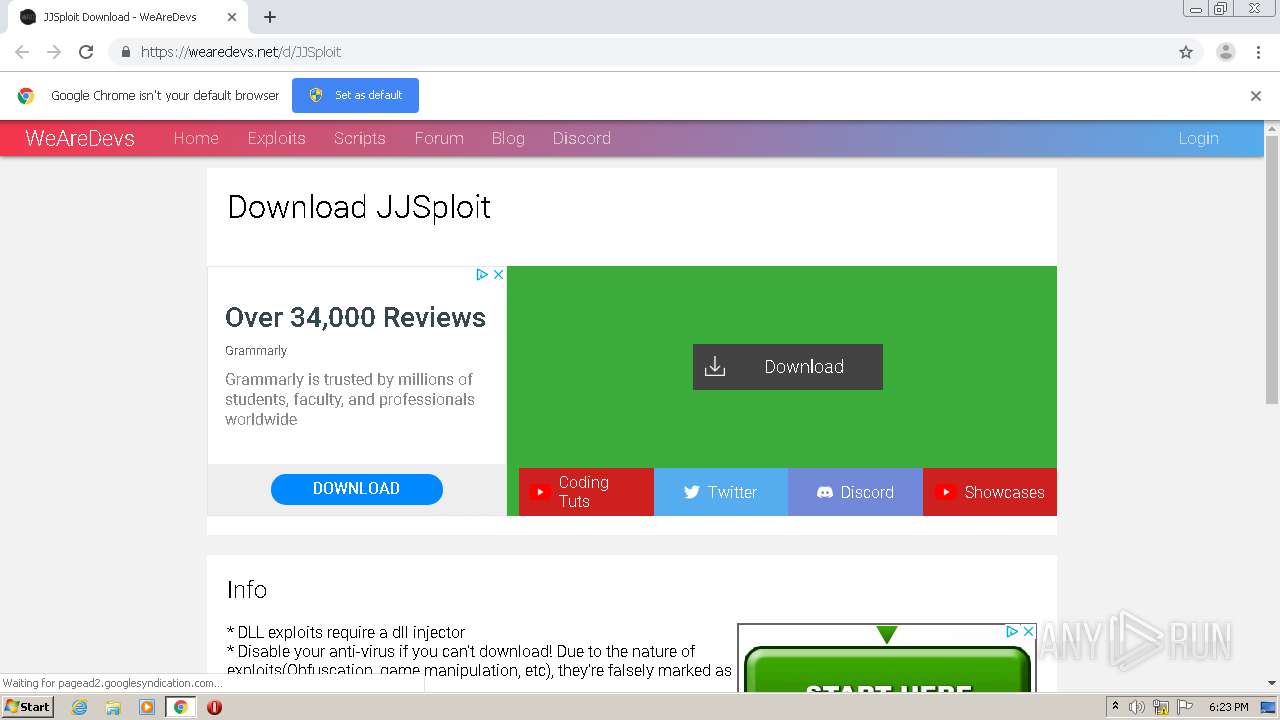The width and height of the screenshot is (1280, 720).
Task: Click the browser back arrow
Action: pos(22,52)
